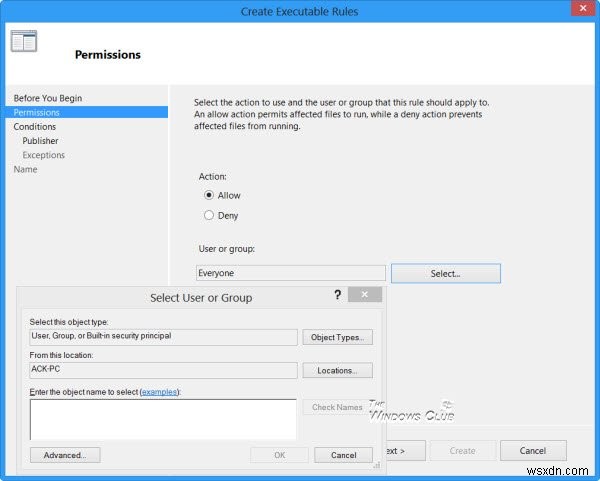Click the object type field
600x481 pixels.
point(163,337)
